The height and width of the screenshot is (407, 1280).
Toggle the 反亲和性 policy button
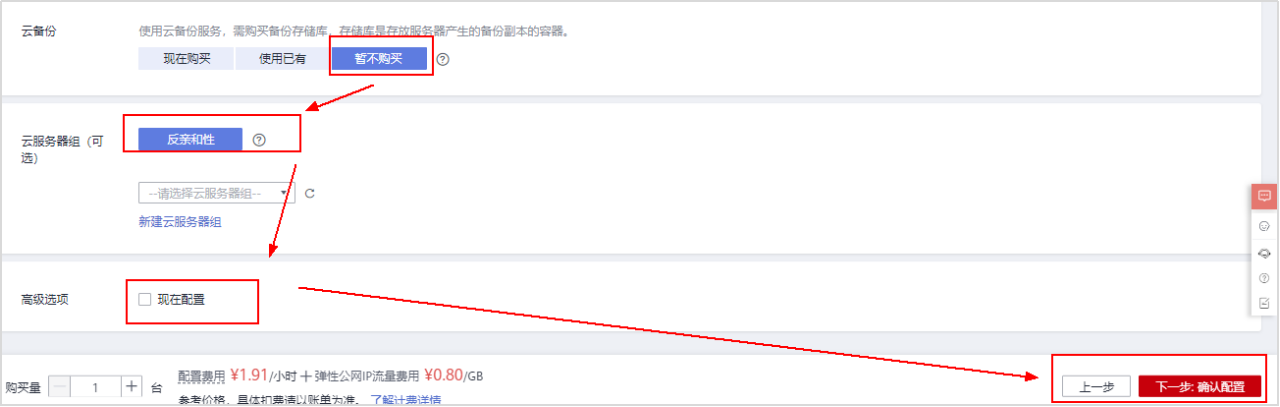coord(190,139)
